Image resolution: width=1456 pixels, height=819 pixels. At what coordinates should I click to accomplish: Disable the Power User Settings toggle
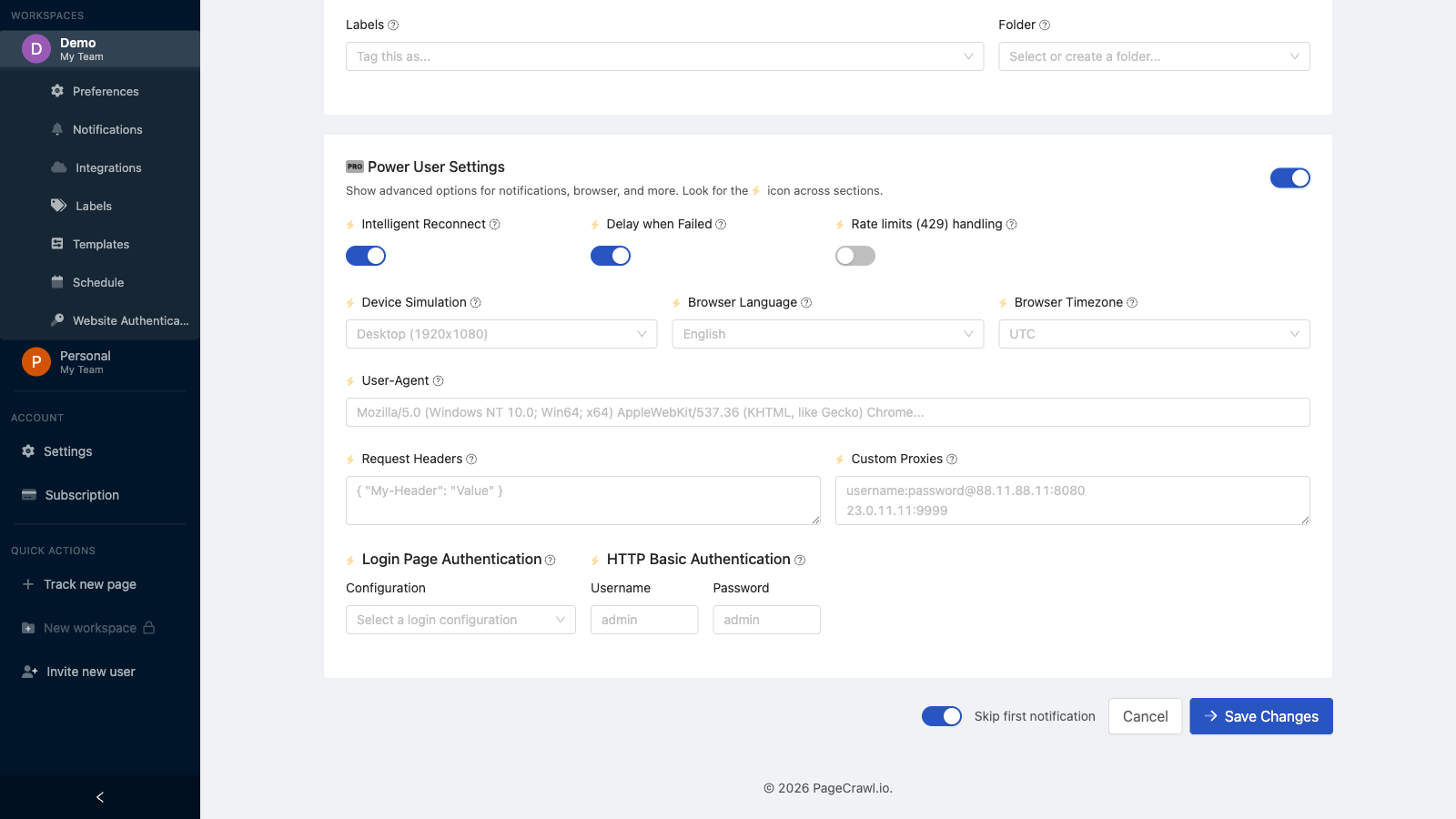pyautogui.click(x=1290, y=177)
